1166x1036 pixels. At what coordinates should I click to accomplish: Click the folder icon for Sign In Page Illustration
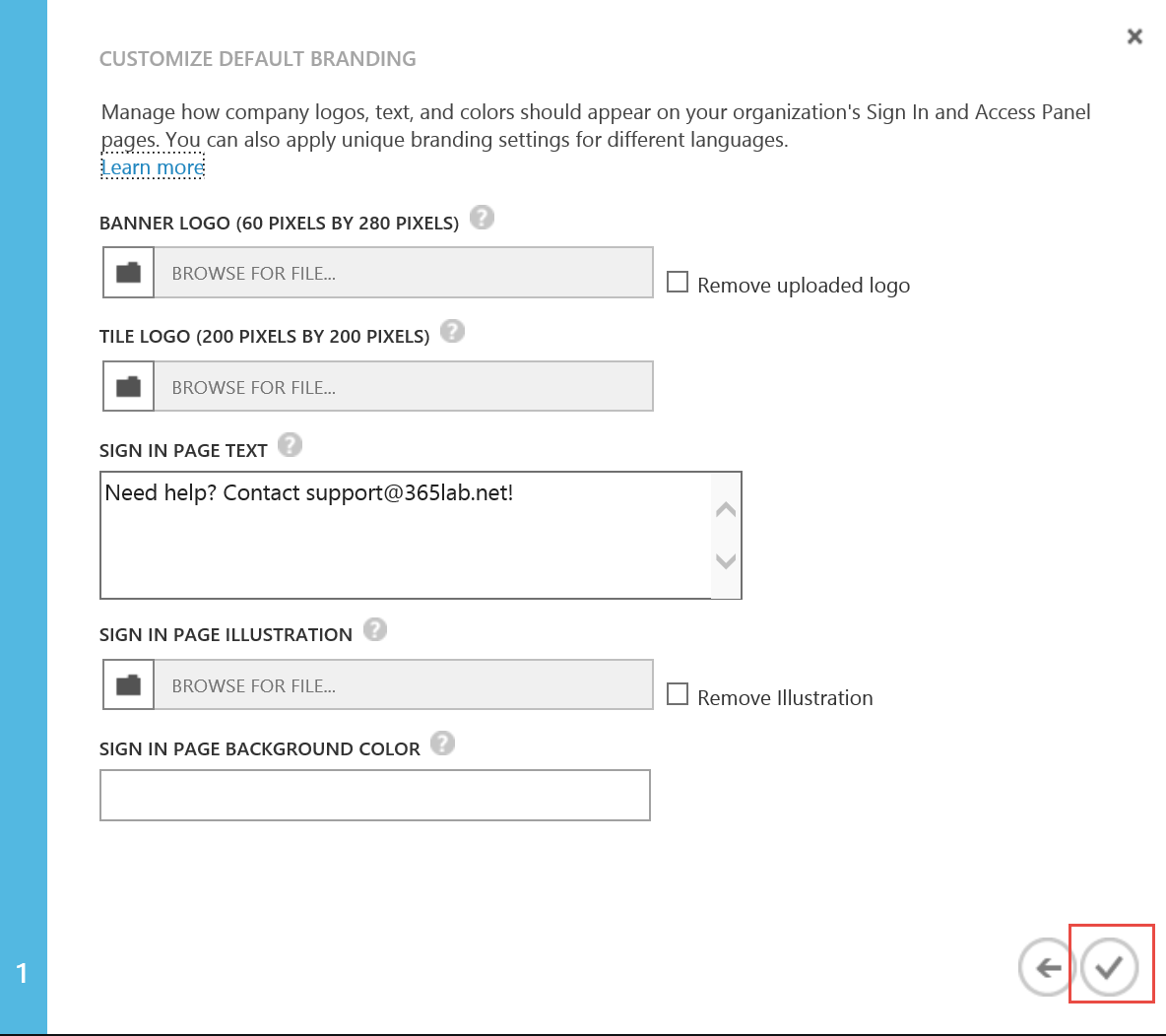pyautogui.click(x=129, y=684)
